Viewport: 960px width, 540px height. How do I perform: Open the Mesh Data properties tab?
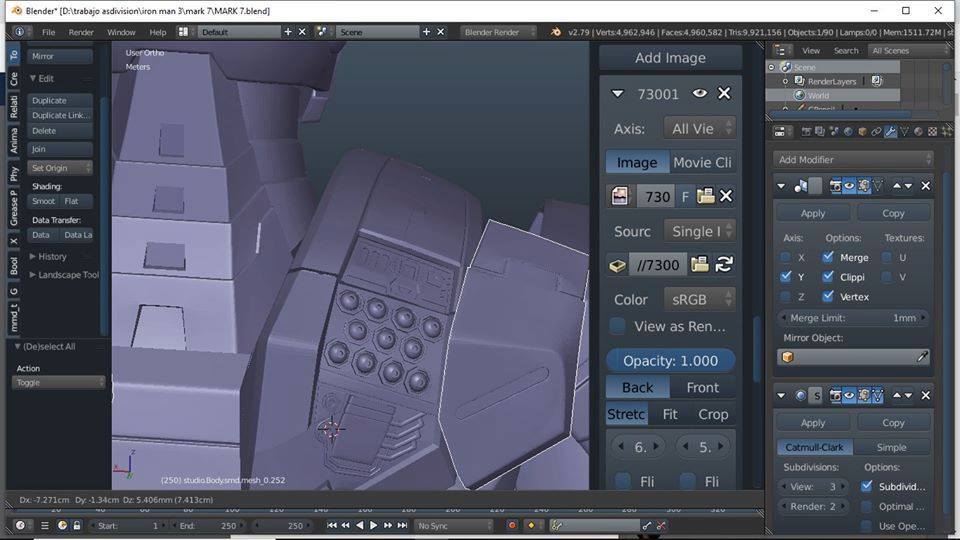click(x=904, y=132)
